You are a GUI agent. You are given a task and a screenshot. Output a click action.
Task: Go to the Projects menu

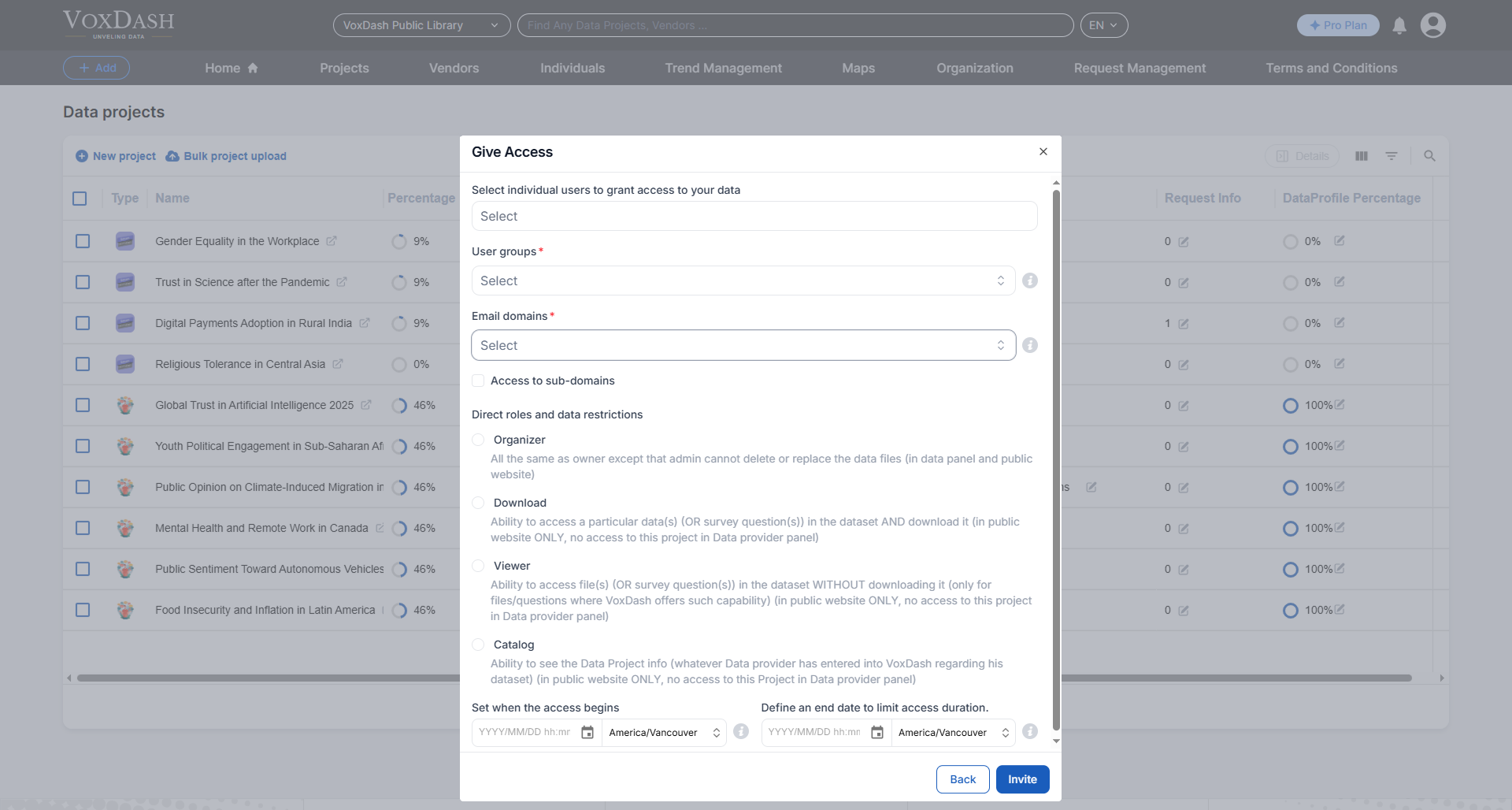pos(344,68)
